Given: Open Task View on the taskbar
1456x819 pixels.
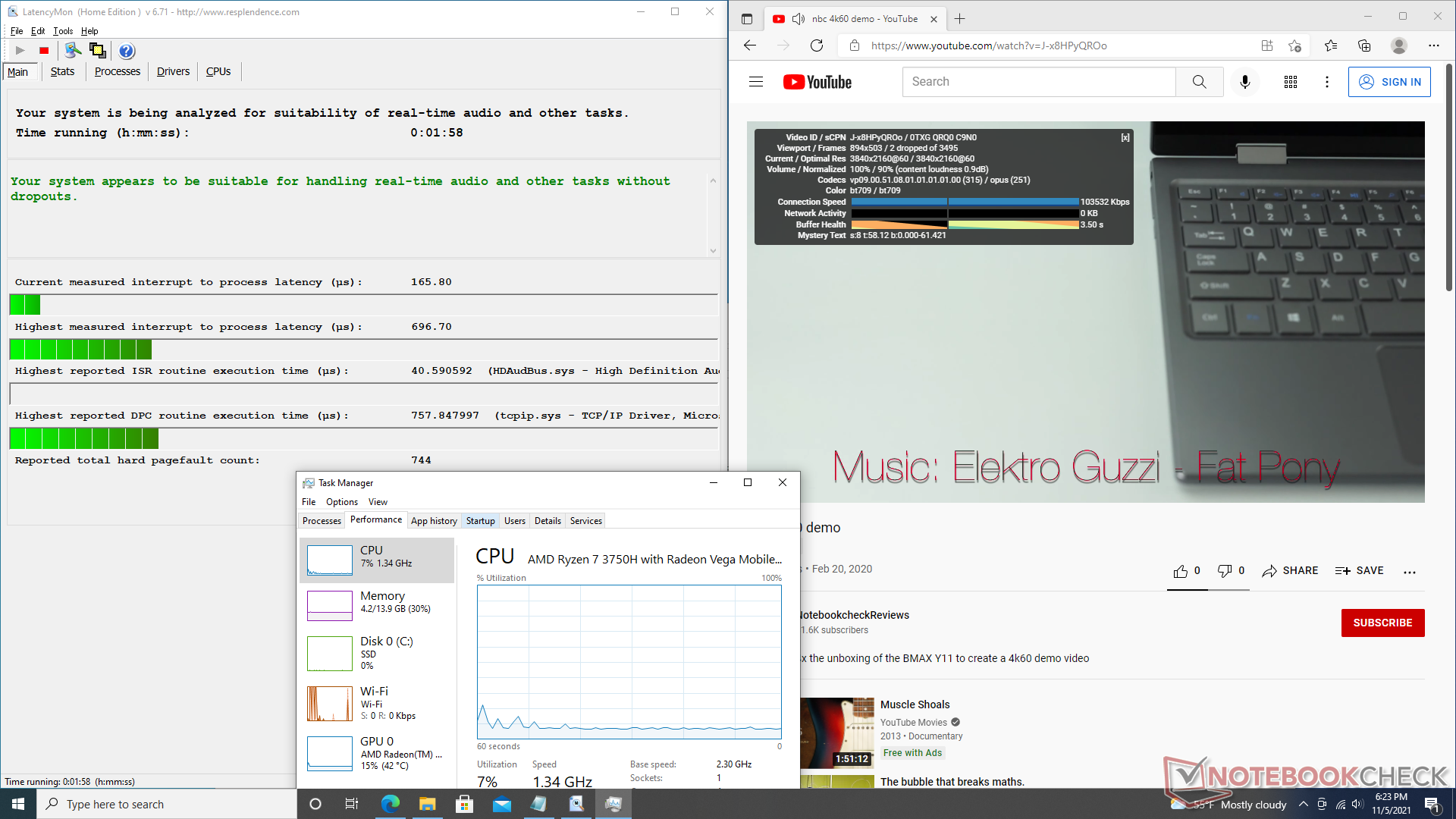Looking at the screenshot, I should point(352,804).
